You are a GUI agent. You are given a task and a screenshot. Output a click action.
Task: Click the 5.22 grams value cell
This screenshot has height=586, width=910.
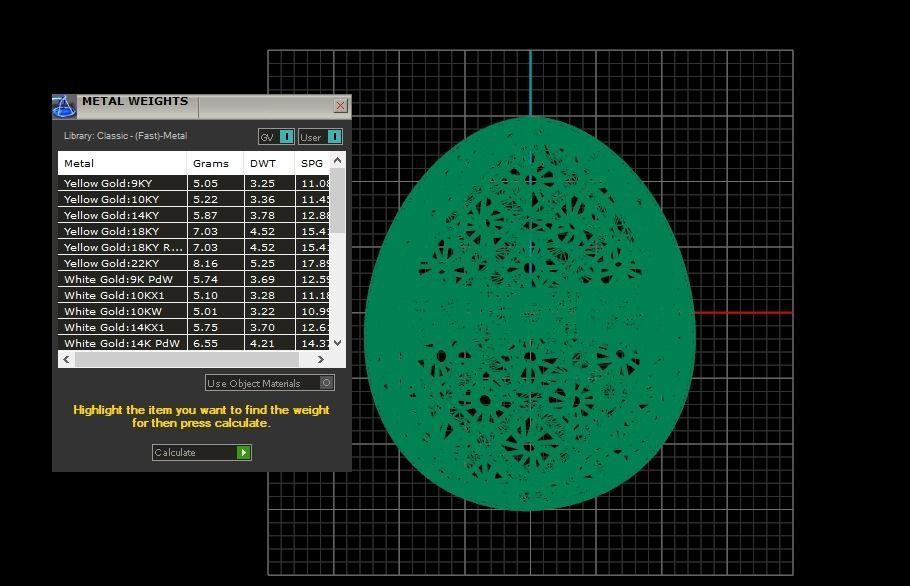pos(215,199)
